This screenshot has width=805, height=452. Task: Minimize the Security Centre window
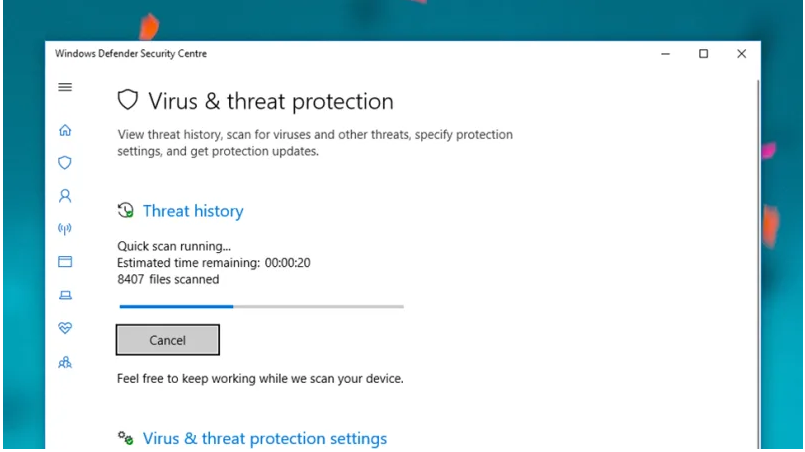click(x=665, y=53)
